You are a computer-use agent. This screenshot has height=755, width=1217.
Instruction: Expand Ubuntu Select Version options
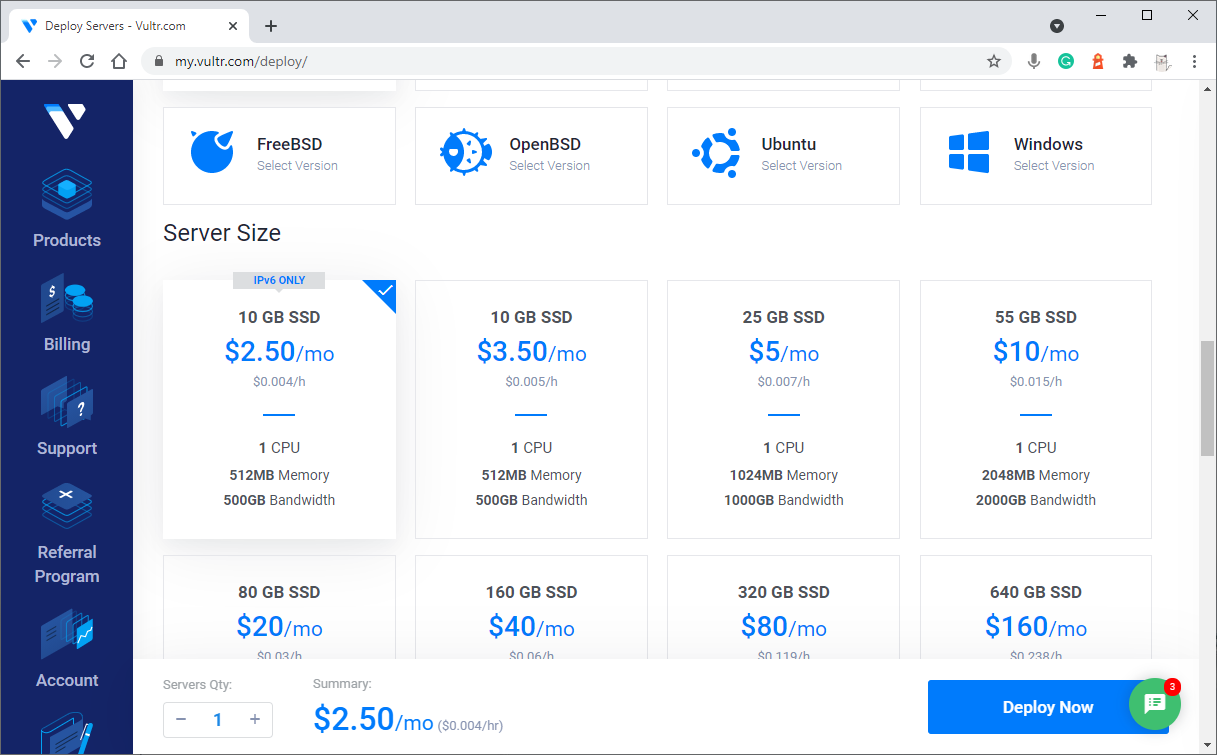[x=783, y=156]
